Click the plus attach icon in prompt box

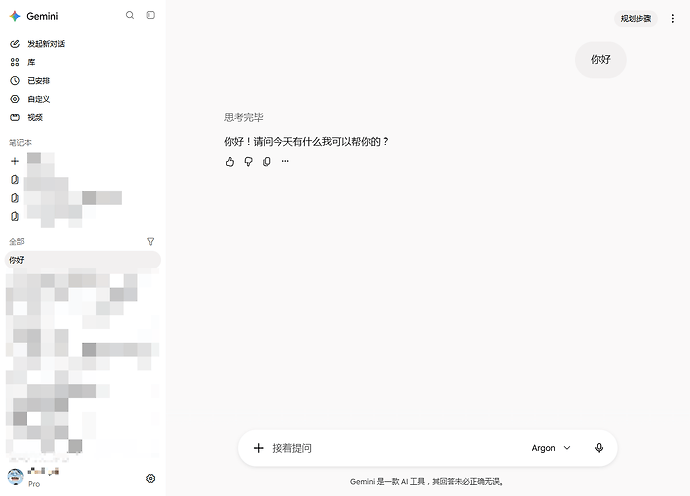pyautogui.click(x=259, y=448)
